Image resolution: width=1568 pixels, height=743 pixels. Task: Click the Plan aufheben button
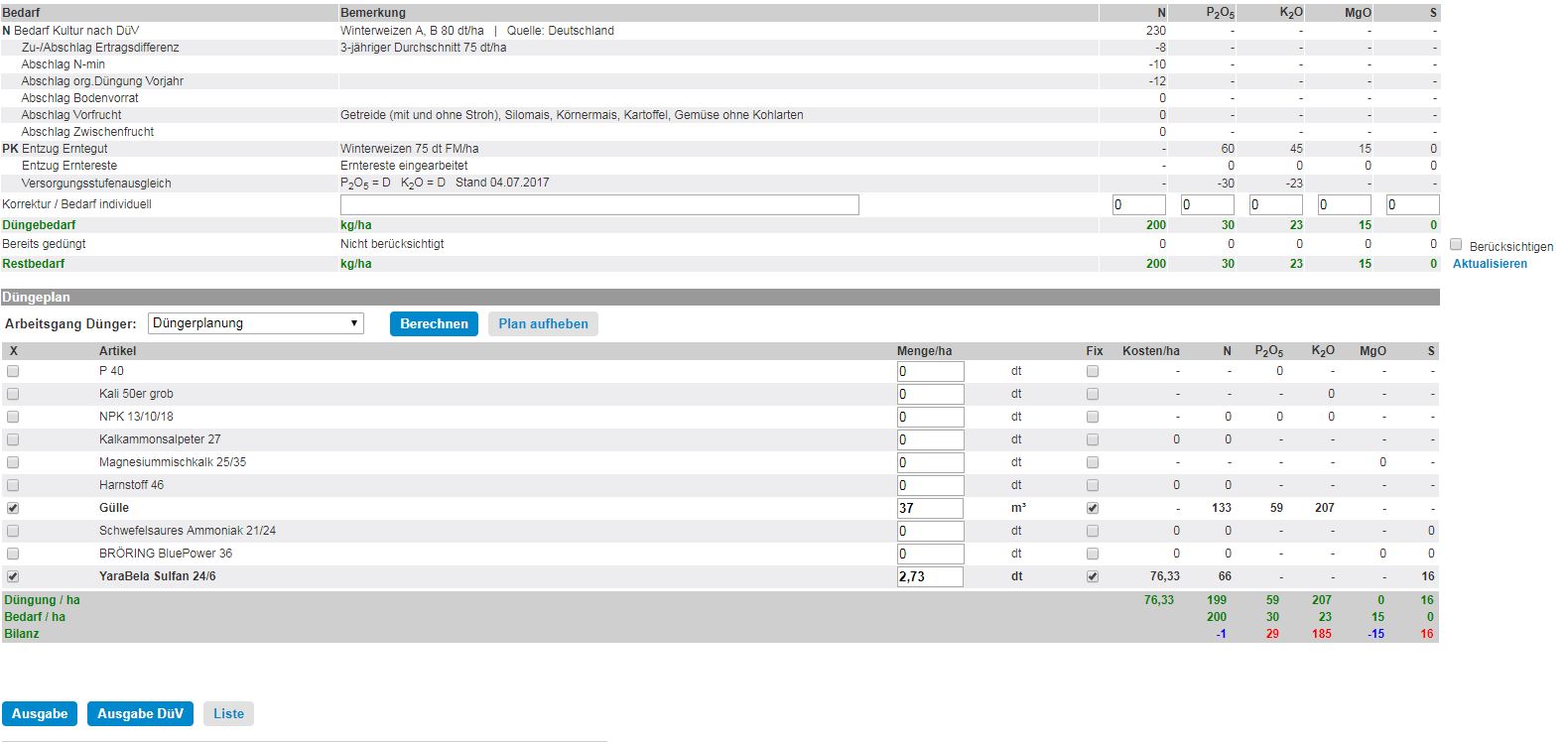pos(543,324)
